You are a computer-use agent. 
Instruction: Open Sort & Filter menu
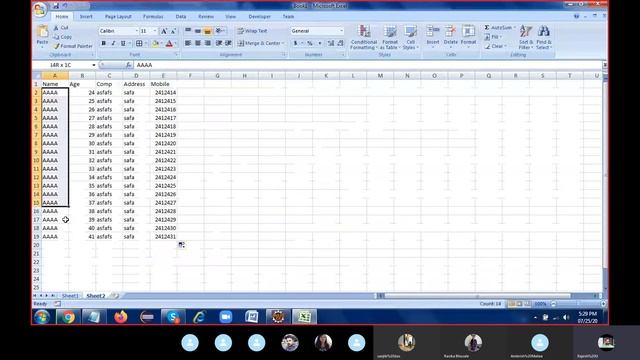526,37
